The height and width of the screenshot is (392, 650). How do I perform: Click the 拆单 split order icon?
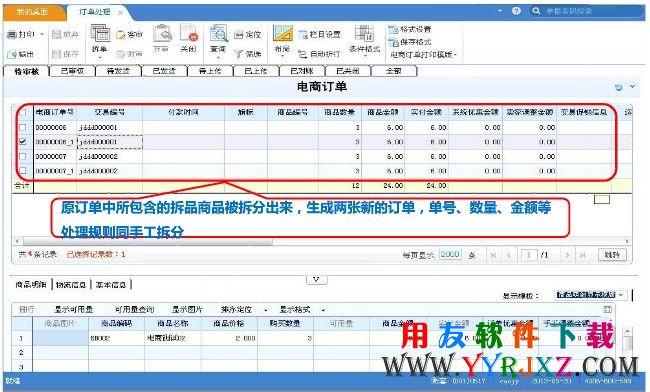coord(100,34)
